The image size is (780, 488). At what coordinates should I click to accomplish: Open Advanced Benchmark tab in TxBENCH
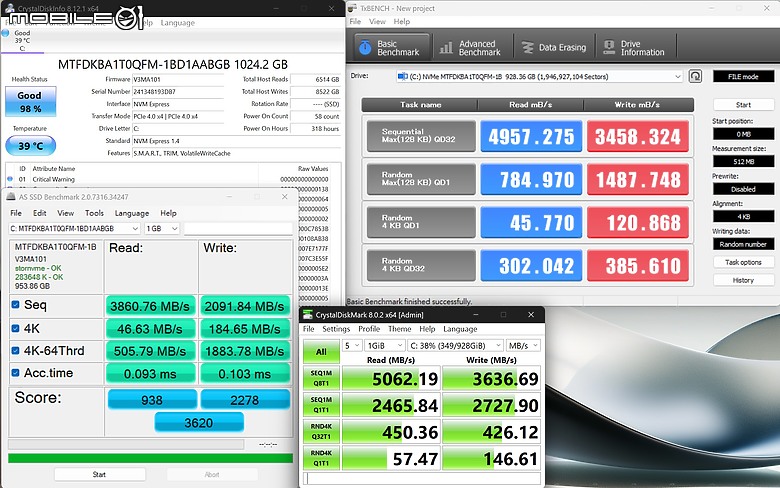(471, 48)
